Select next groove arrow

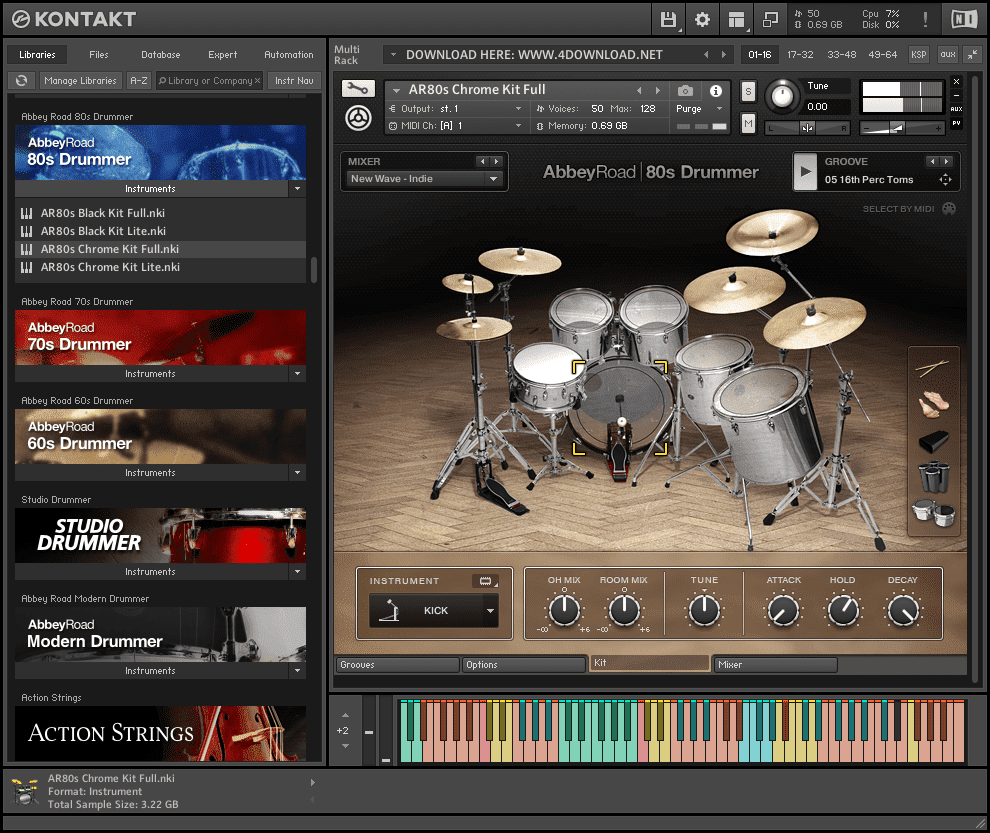(x=946, y=162)
